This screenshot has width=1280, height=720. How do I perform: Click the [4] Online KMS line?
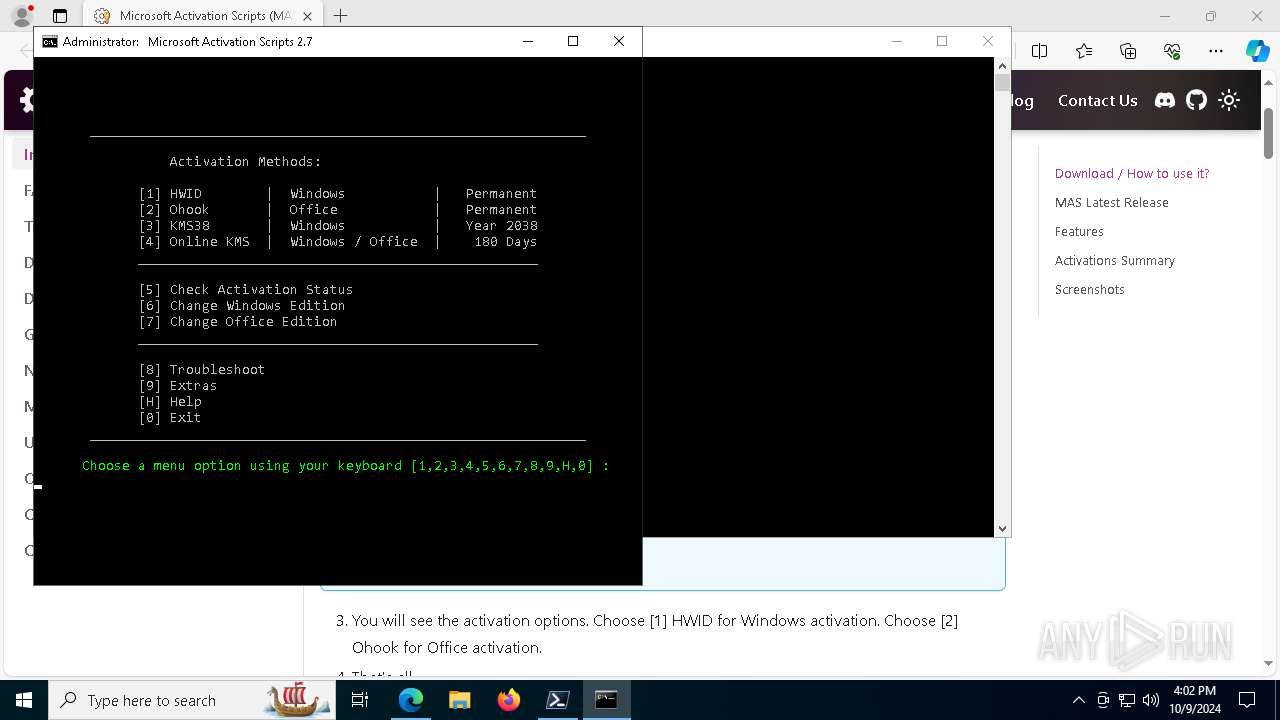click(x=338, y=241)
